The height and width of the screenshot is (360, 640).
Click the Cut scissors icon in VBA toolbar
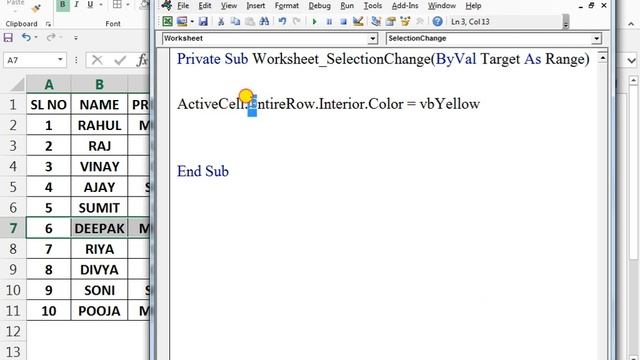pyautogui.click(x=221, y=22)
